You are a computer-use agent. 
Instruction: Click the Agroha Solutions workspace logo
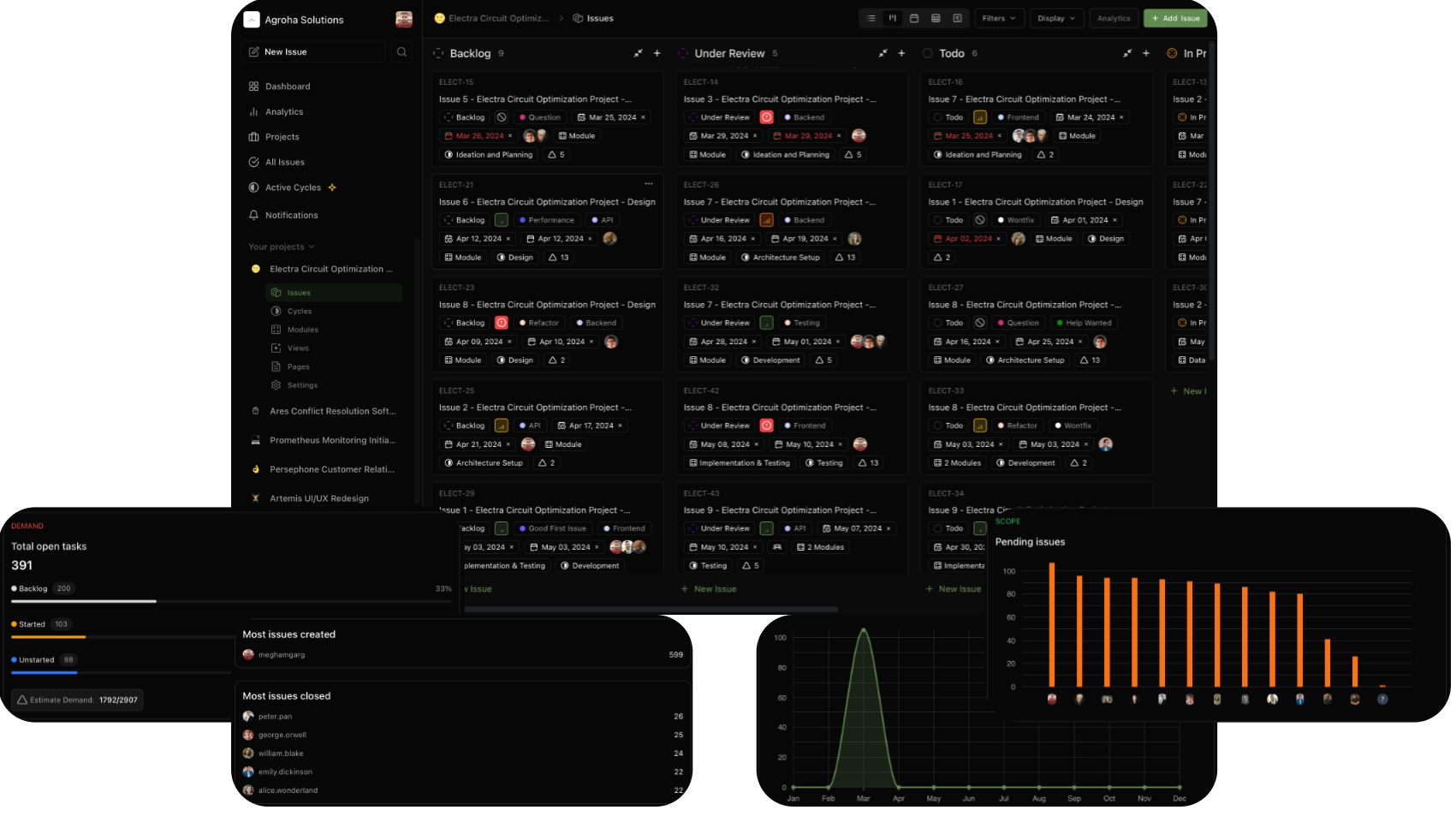[252, 20]
